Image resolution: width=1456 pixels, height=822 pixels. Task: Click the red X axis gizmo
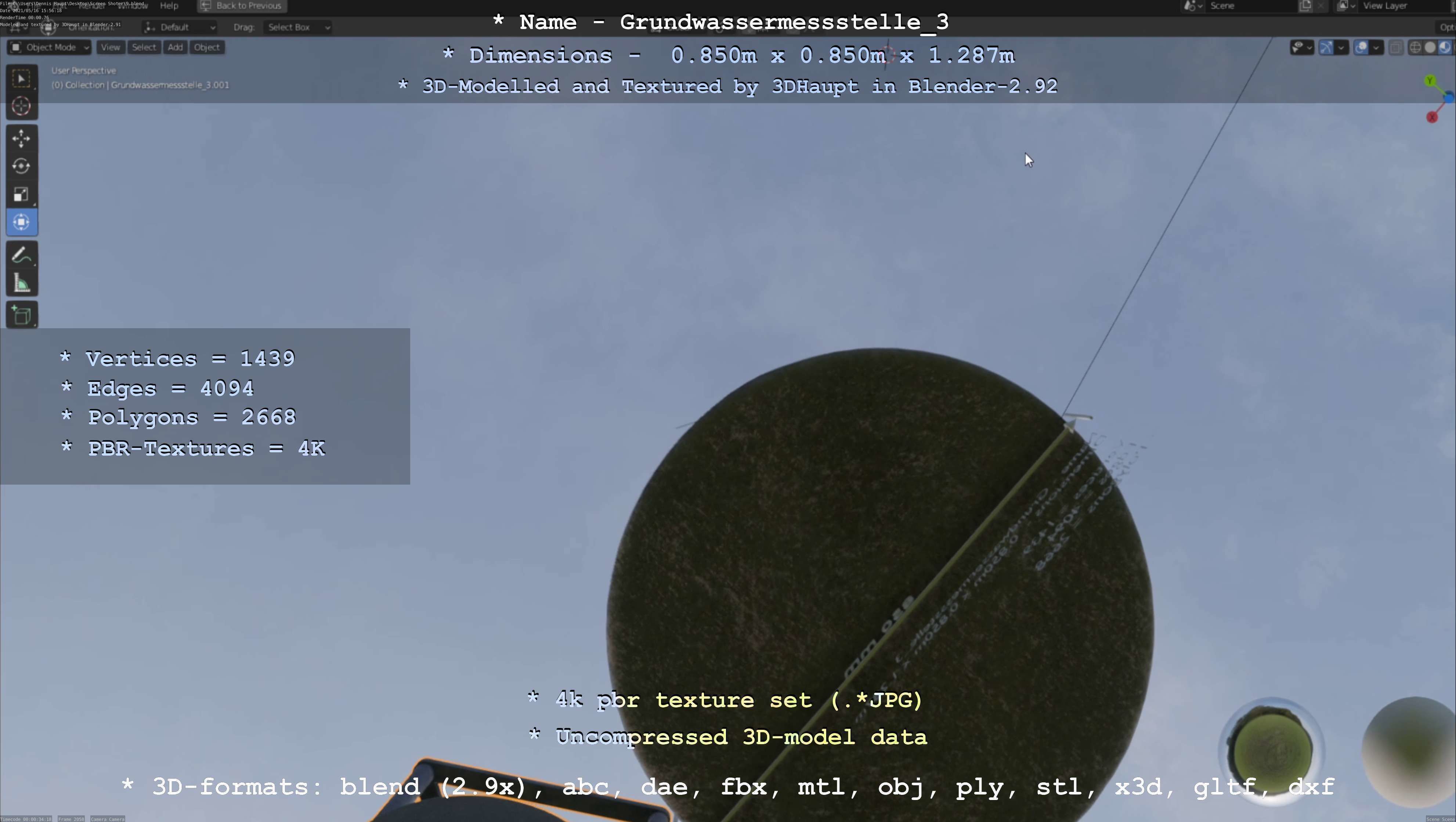click(1432, 117)
